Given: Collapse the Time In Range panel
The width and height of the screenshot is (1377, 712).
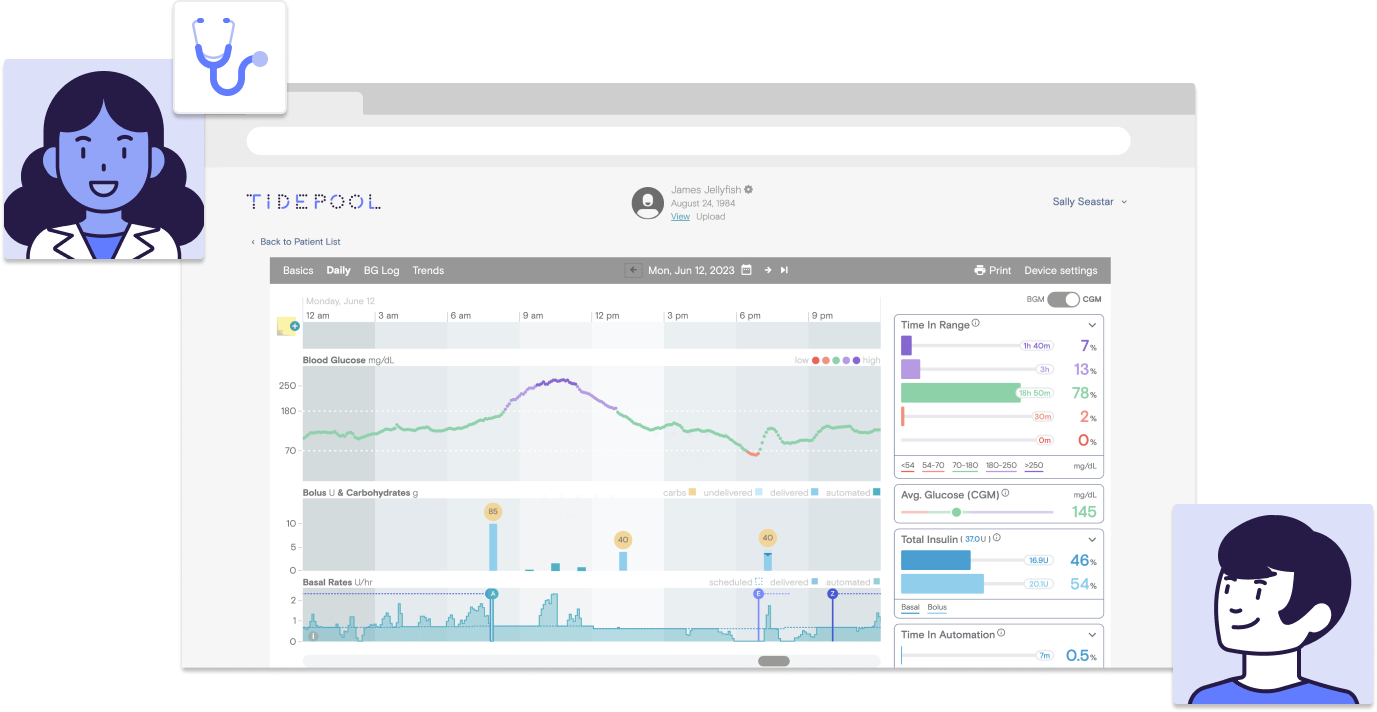Looking at the screenshot, I should (x=1091, y=325).
